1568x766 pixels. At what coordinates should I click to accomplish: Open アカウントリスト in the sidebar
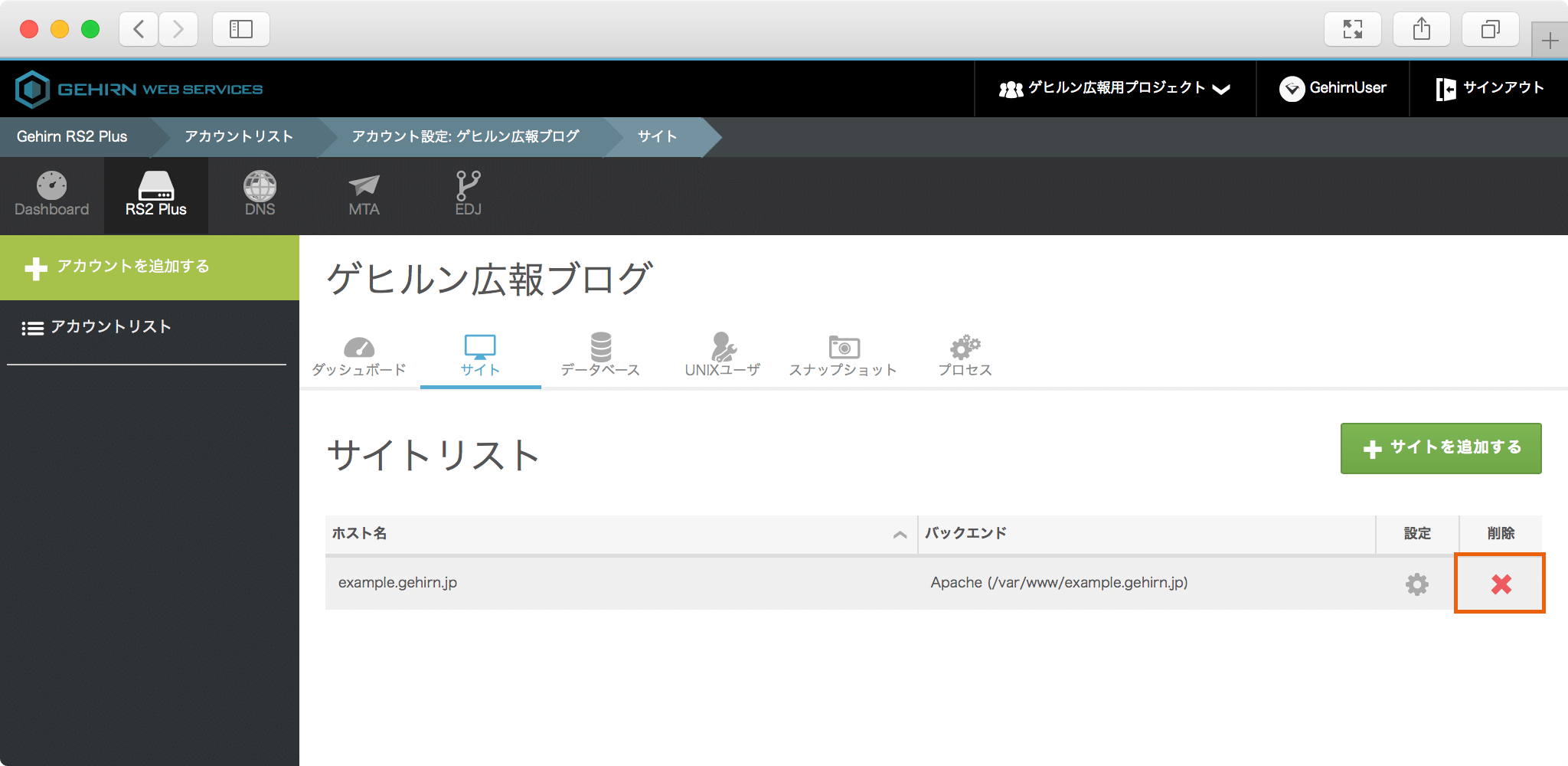click(x=111, y=327)
